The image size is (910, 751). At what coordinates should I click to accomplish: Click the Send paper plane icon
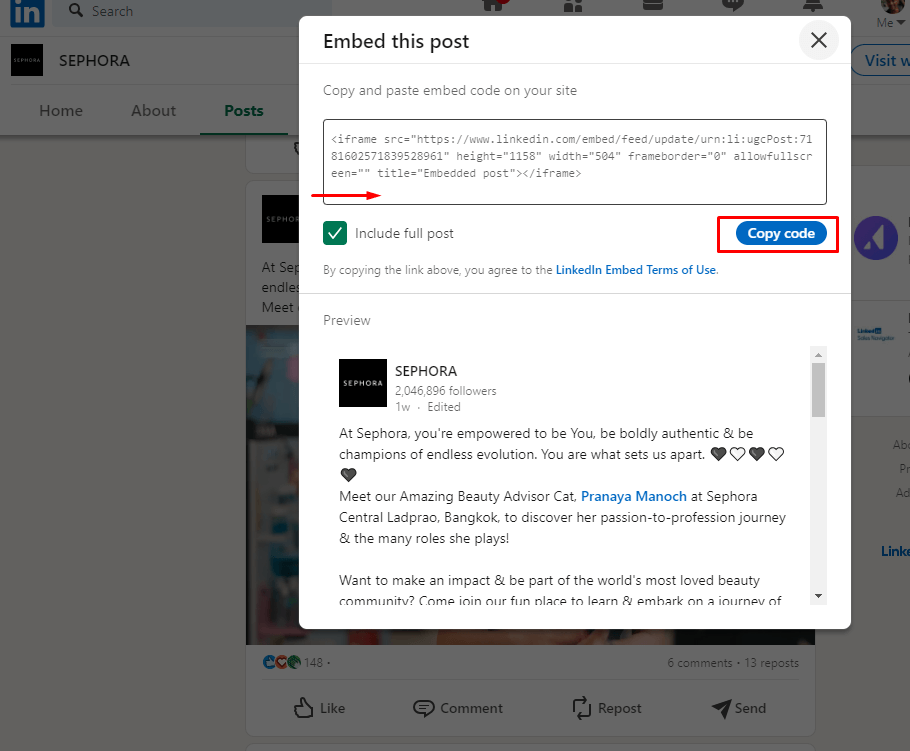722,708
